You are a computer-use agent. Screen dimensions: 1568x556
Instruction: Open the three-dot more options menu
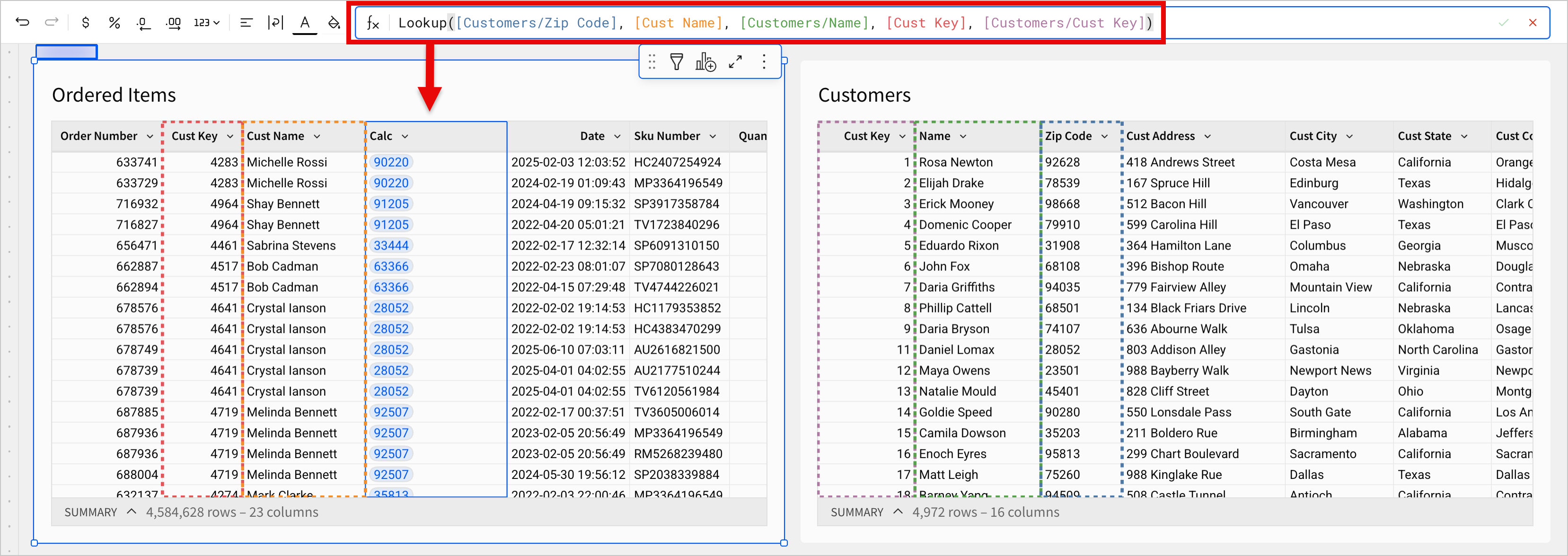click(764, 61)
